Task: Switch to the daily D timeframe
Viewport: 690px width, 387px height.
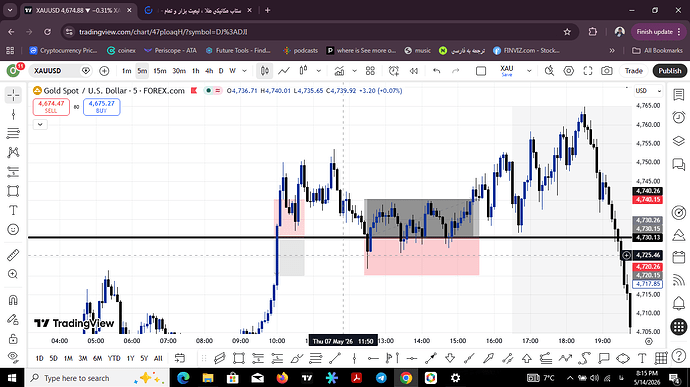Action: click(221, 71)
